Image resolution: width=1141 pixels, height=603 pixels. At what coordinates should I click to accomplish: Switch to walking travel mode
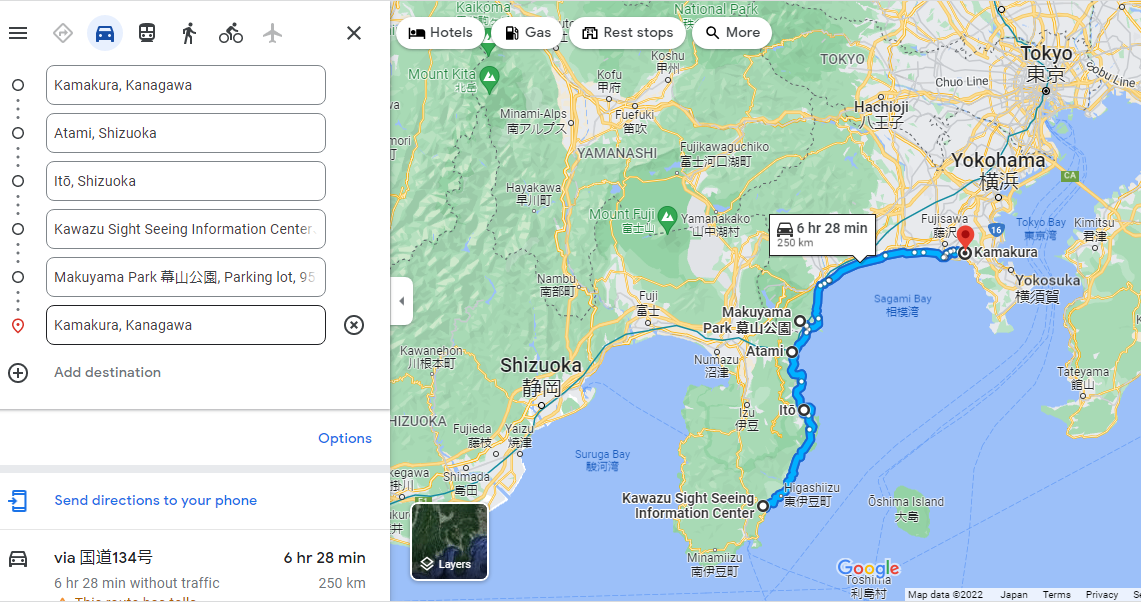coord(188,33)
